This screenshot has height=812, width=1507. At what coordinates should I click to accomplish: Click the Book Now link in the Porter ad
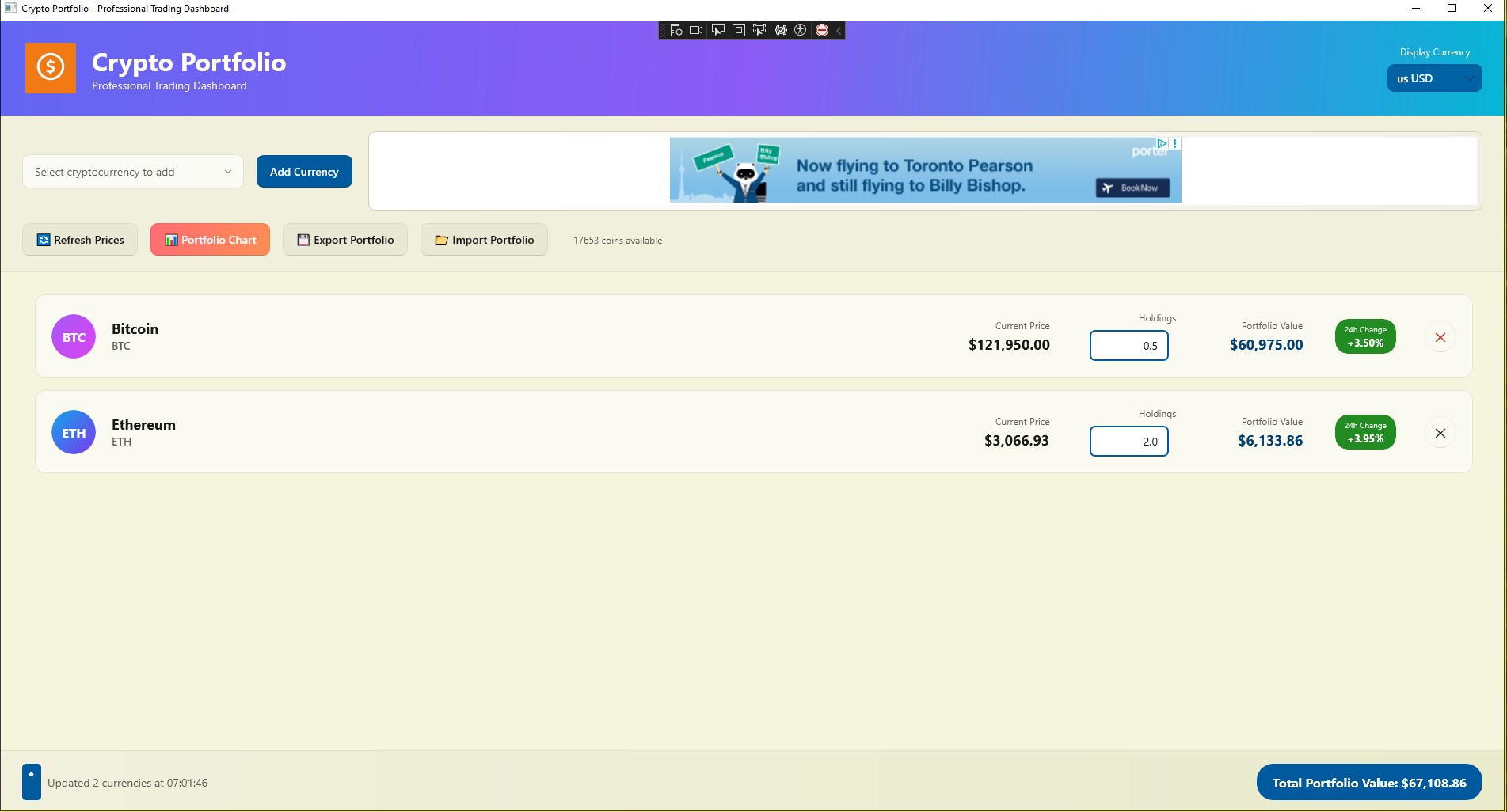coord(1134,188)
